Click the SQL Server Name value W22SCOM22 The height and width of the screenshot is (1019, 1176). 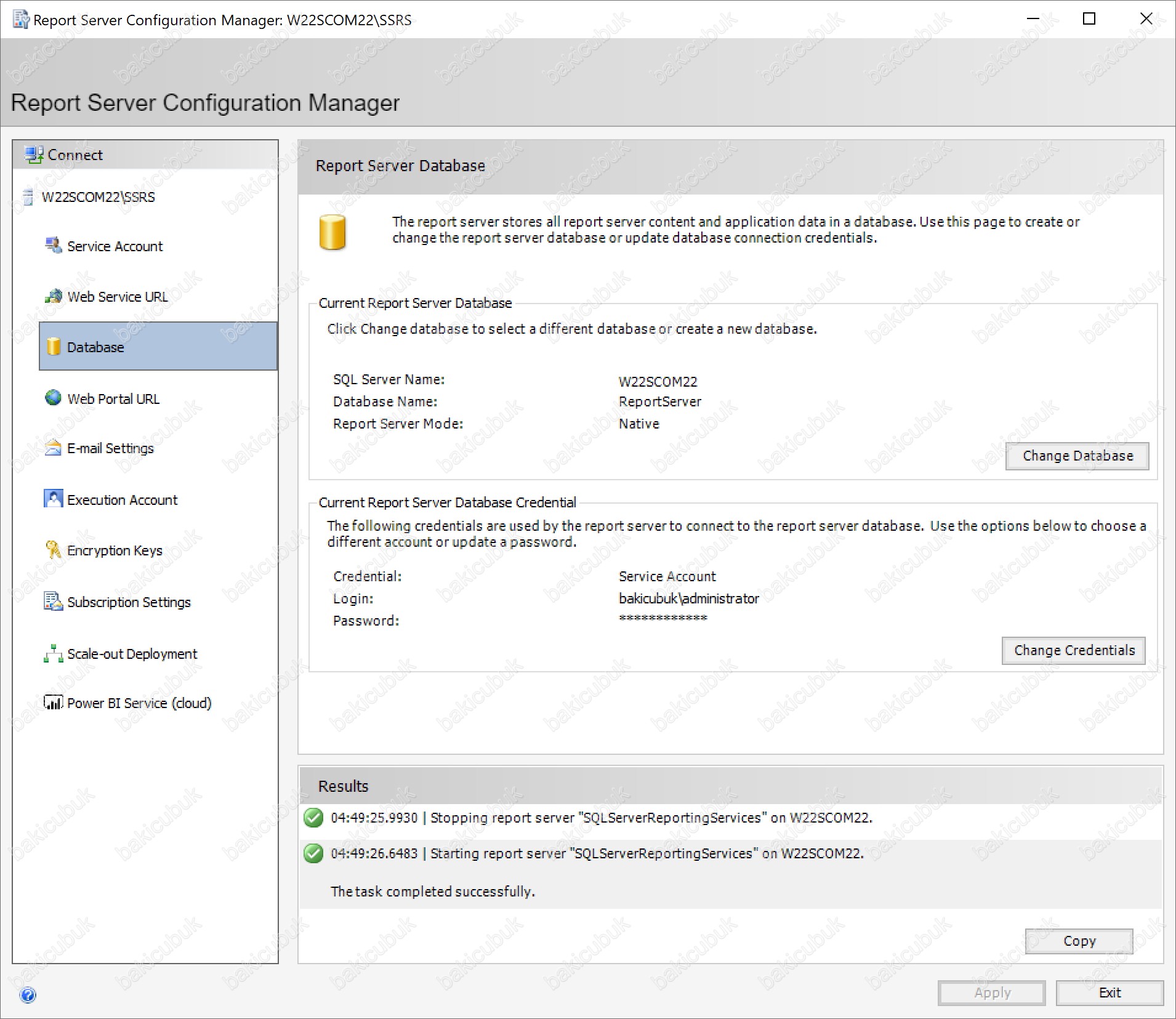[658, 382]
